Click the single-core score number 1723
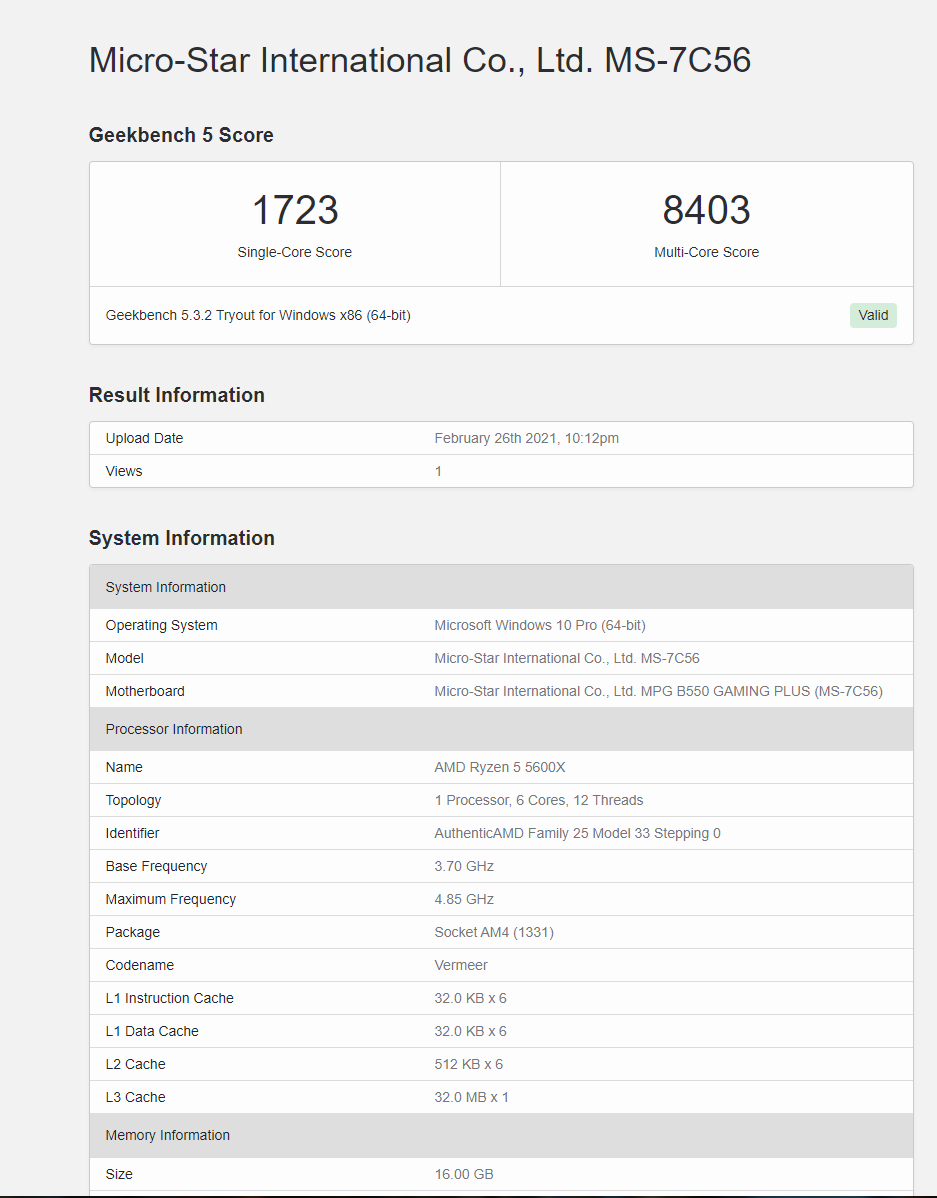 [x=295, y=210]
